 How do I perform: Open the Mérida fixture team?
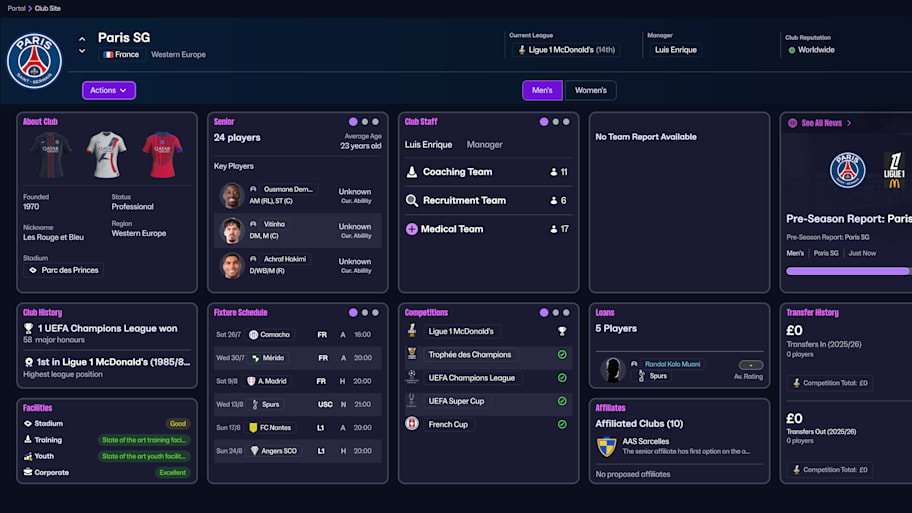(268, 358)
